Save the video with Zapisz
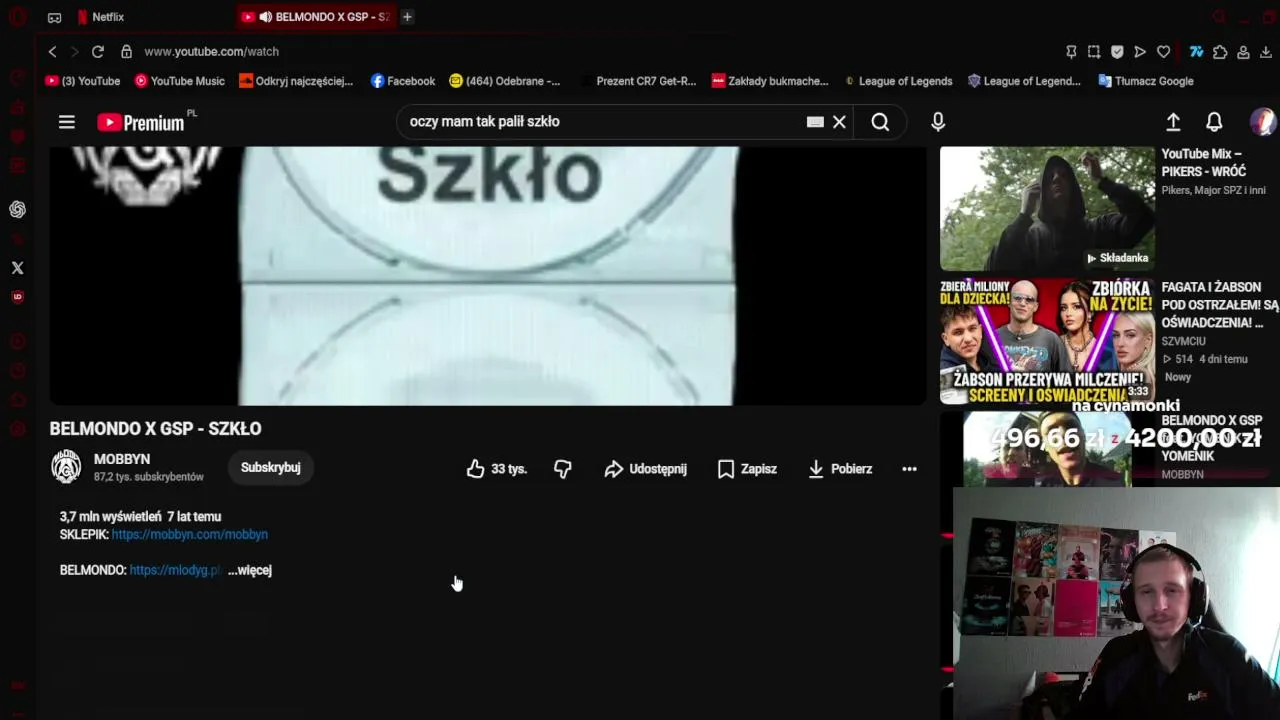This screenshot has height=720, width=1280. coord(747,469)
